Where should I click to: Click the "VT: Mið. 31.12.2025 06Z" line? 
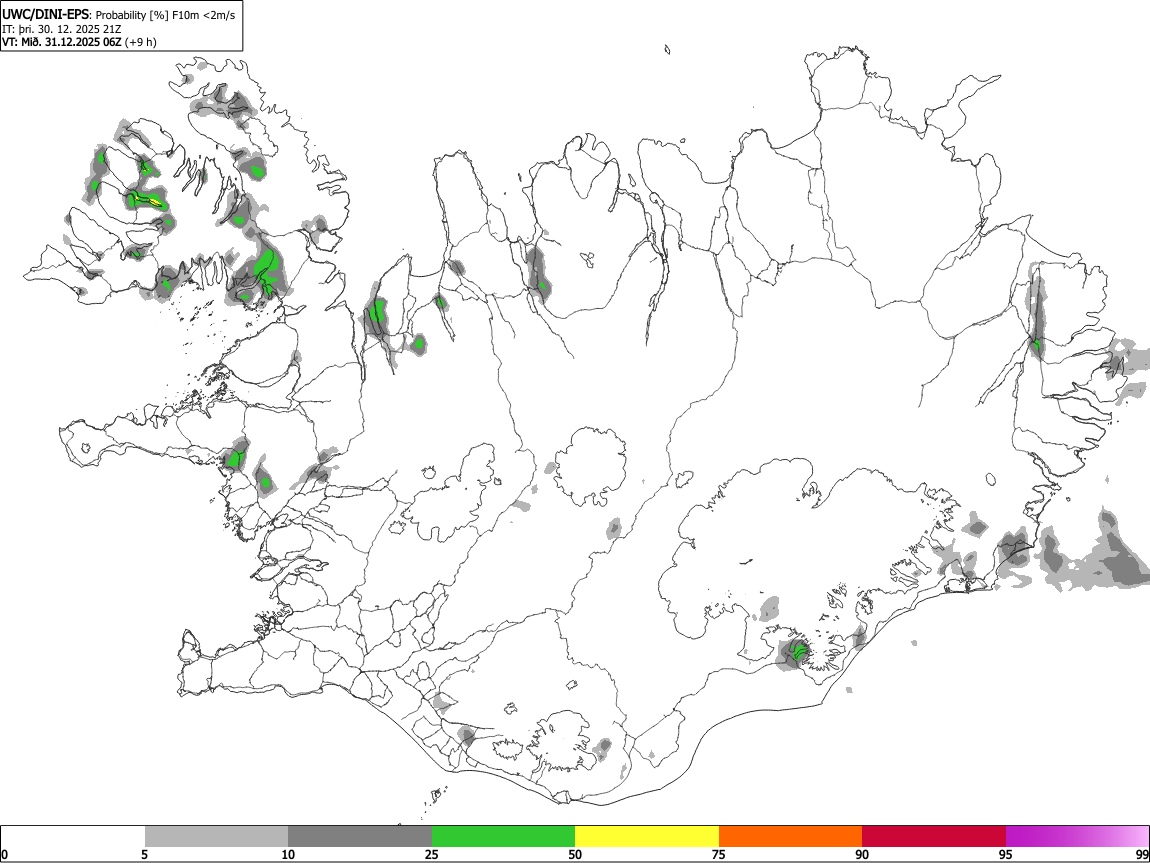(61, 42)
